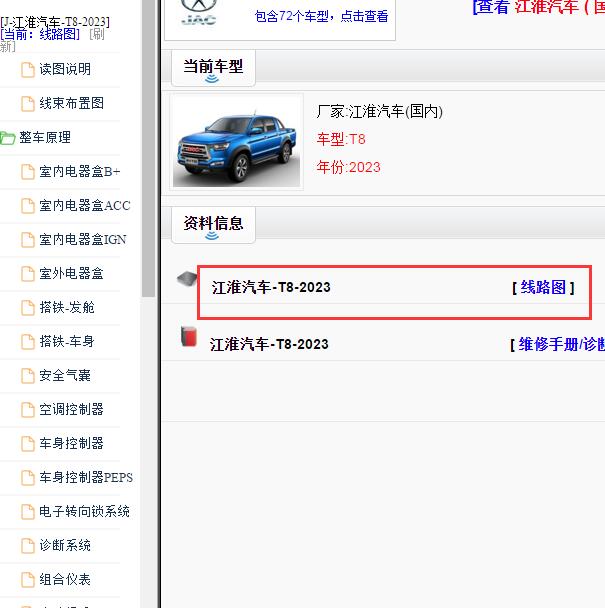Click the page icon beside 空调控制器
The height and width of the screenshot is (608, 605).
(x=28, y=410)
